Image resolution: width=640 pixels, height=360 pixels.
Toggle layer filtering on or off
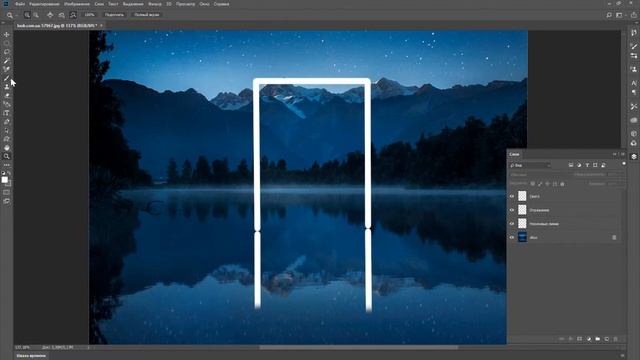click(x=624, y=164)
